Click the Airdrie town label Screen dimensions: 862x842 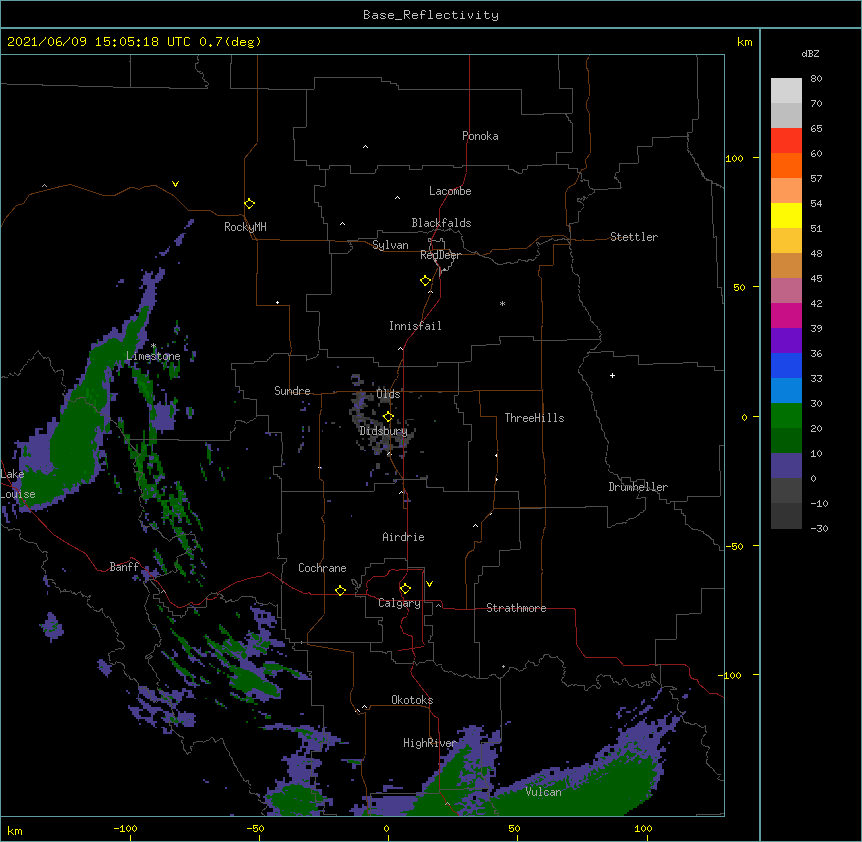click(x=404, y=537)
